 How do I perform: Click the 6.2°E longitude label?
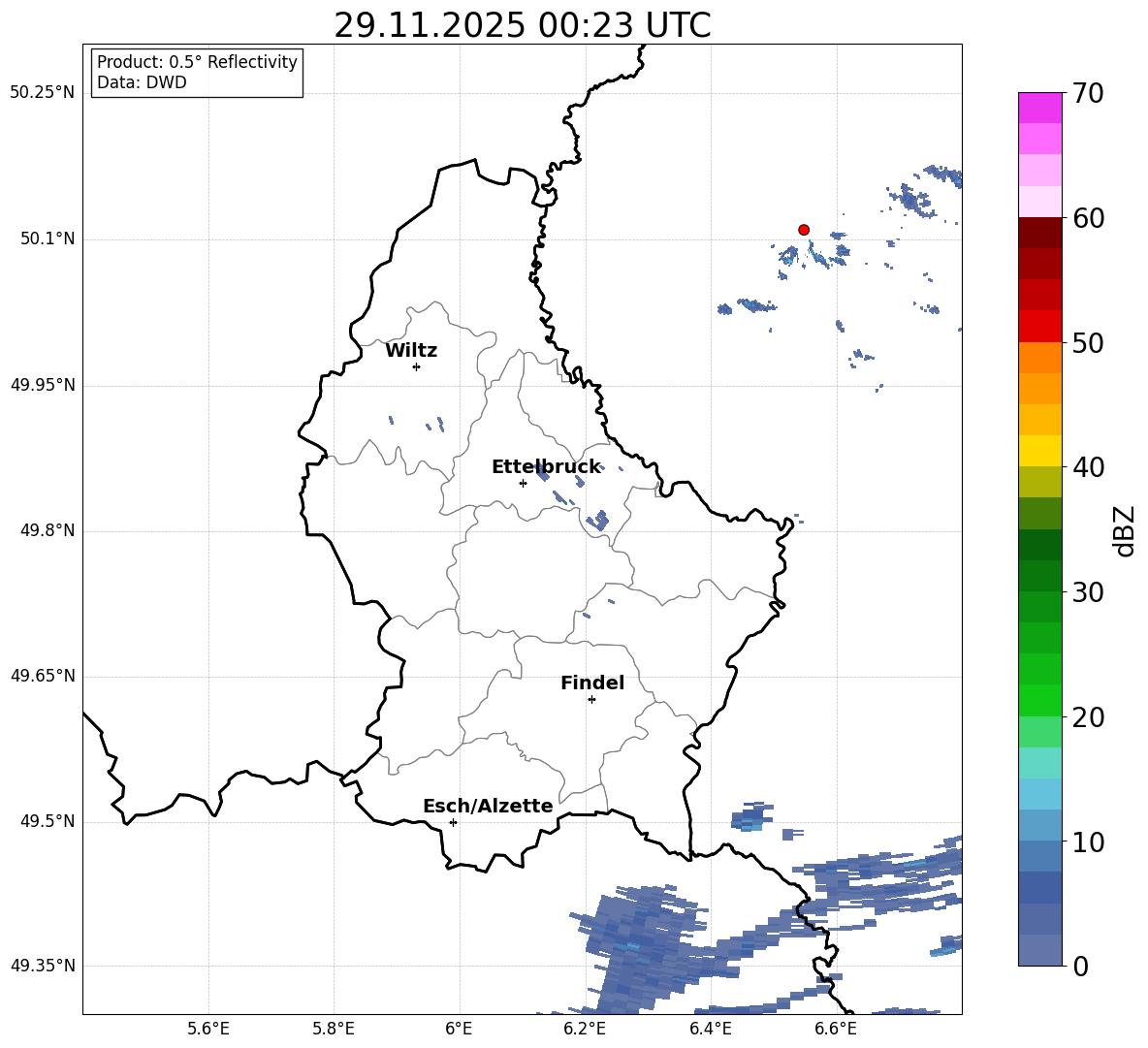(585, 1029)
